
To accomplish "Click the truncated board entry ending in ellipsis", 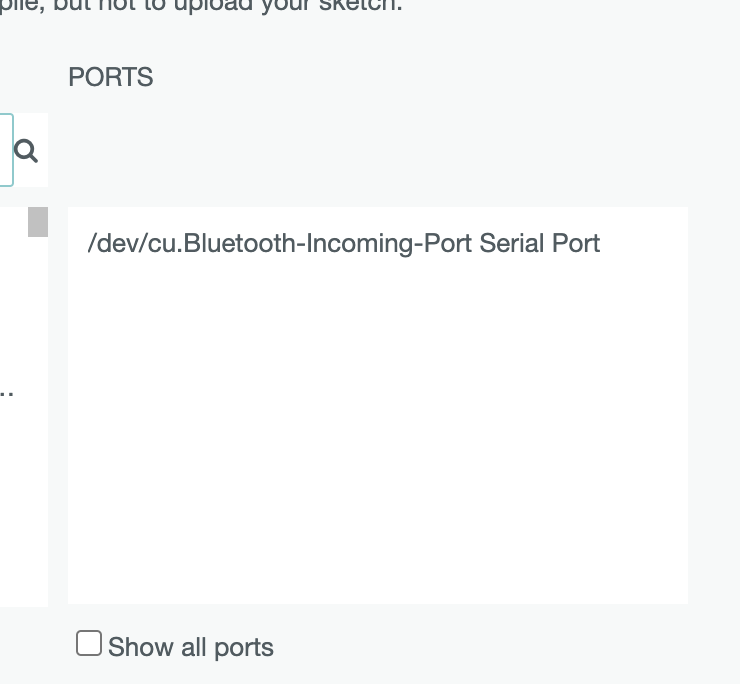I will coord(7,390).
